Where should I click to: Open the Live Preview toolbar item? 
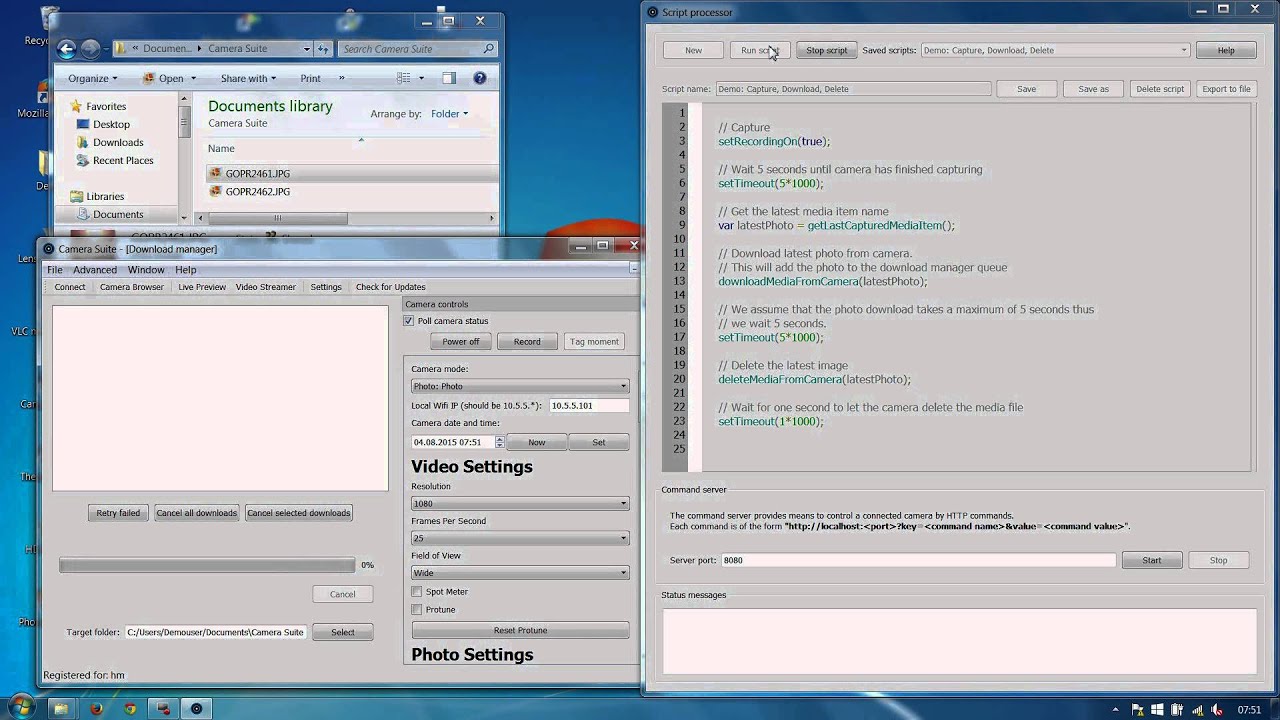coord(202,287)
